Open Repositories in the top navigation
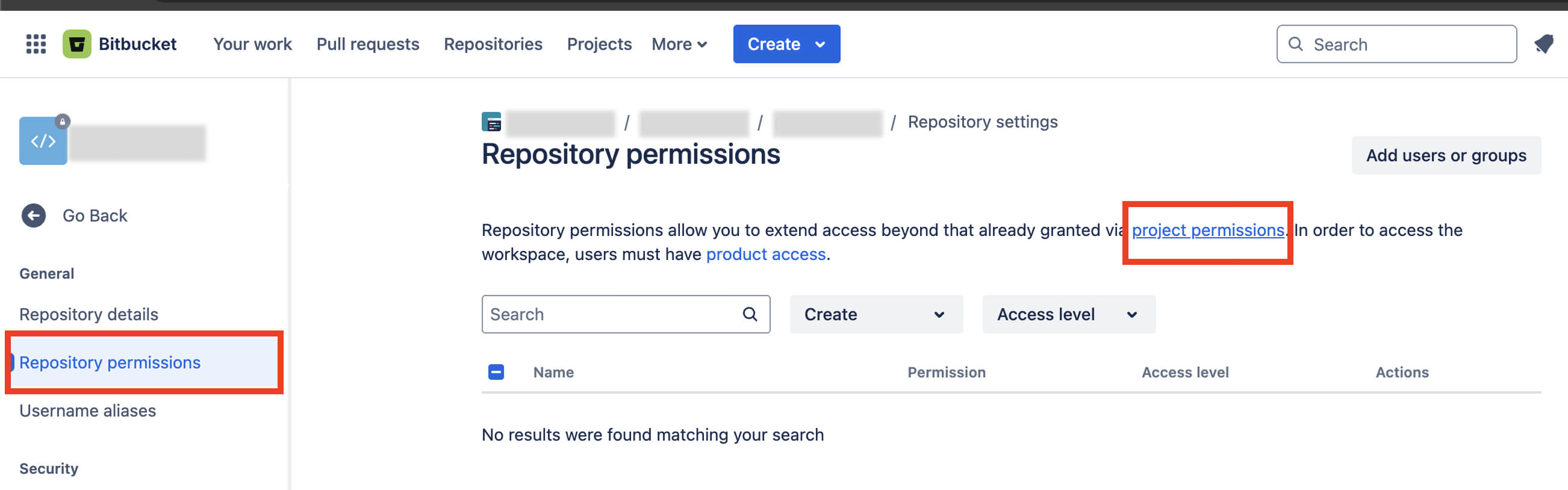The image size is (1568, 490). tap(493, 44)
